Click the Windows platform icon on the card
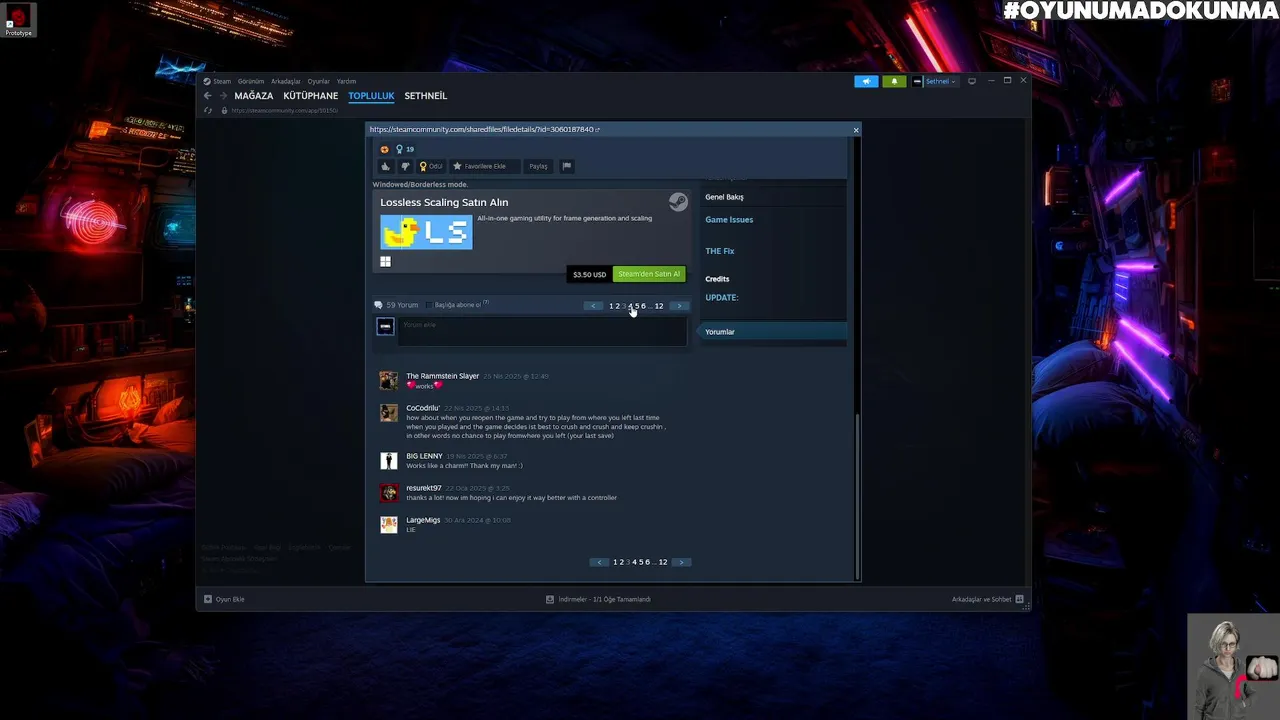 [385, 262]
